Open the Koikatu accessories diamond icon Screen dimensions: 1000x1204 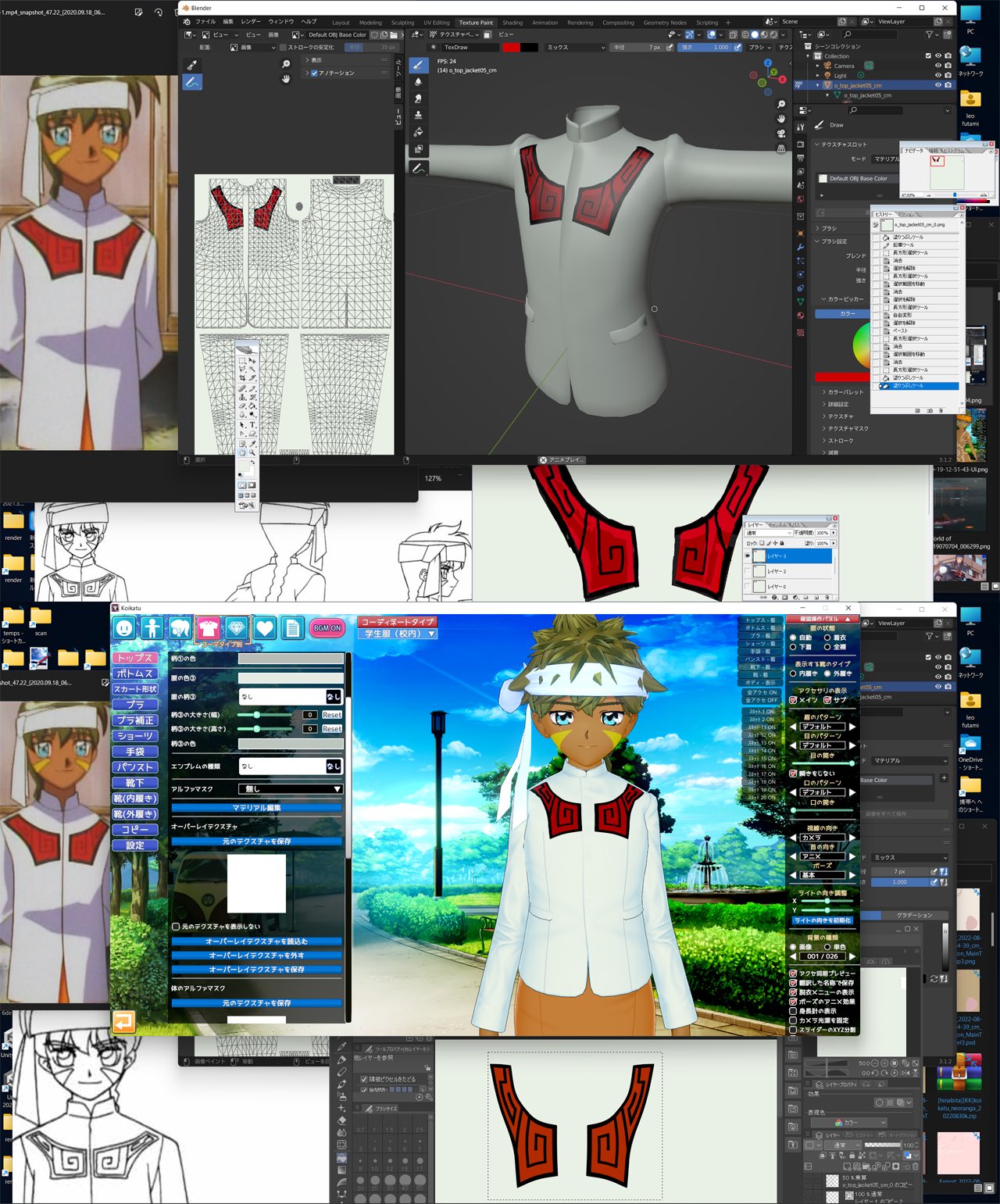tap(237, 627)
